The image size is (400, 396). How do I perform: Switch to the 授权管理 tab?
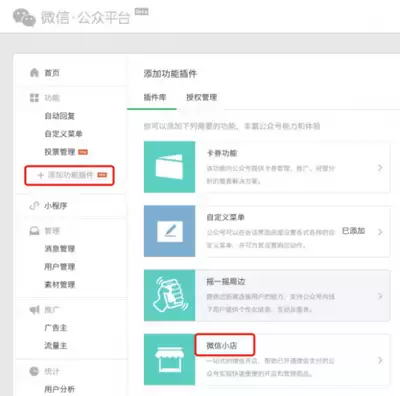click(x=202, y=97)
